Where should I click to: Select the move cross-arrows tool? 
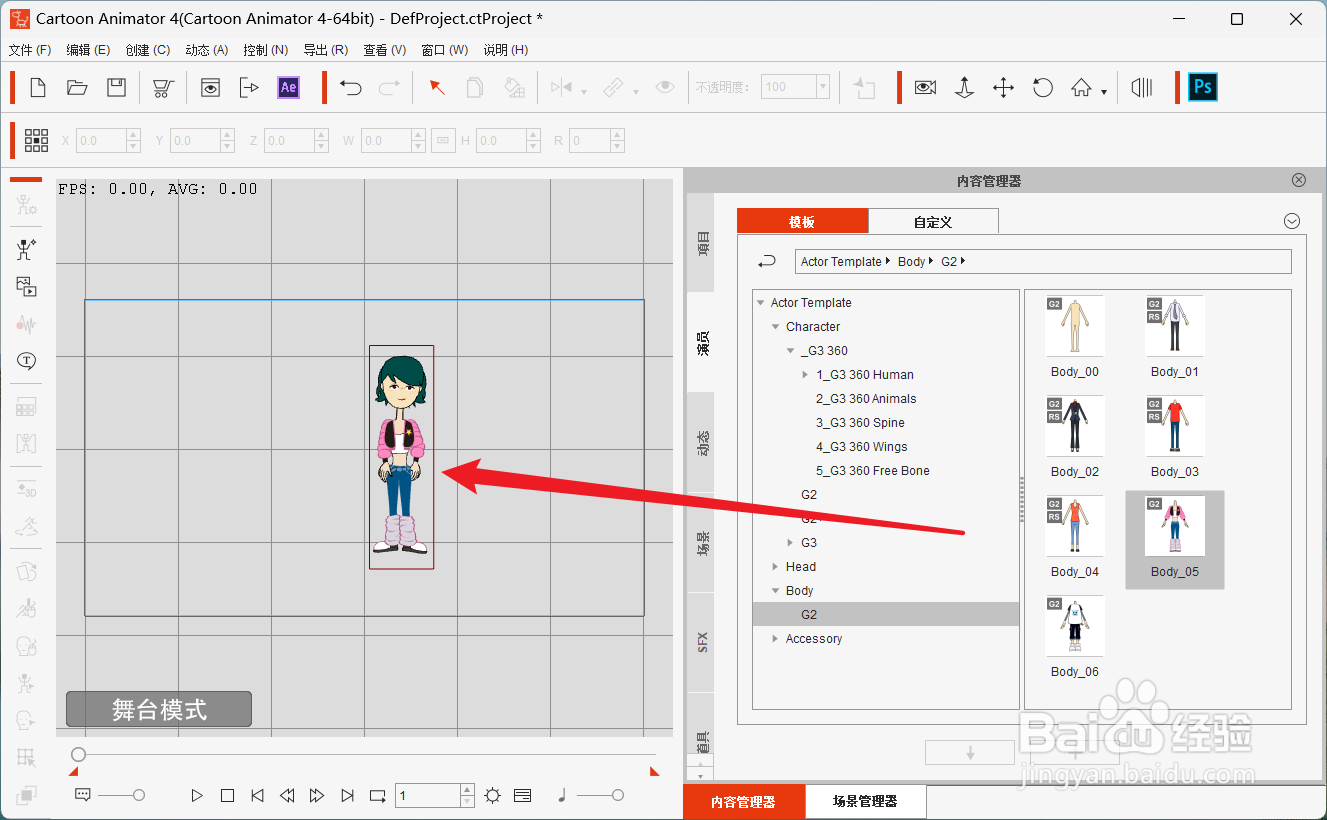pyautogui.click(x=1003, y=88)
